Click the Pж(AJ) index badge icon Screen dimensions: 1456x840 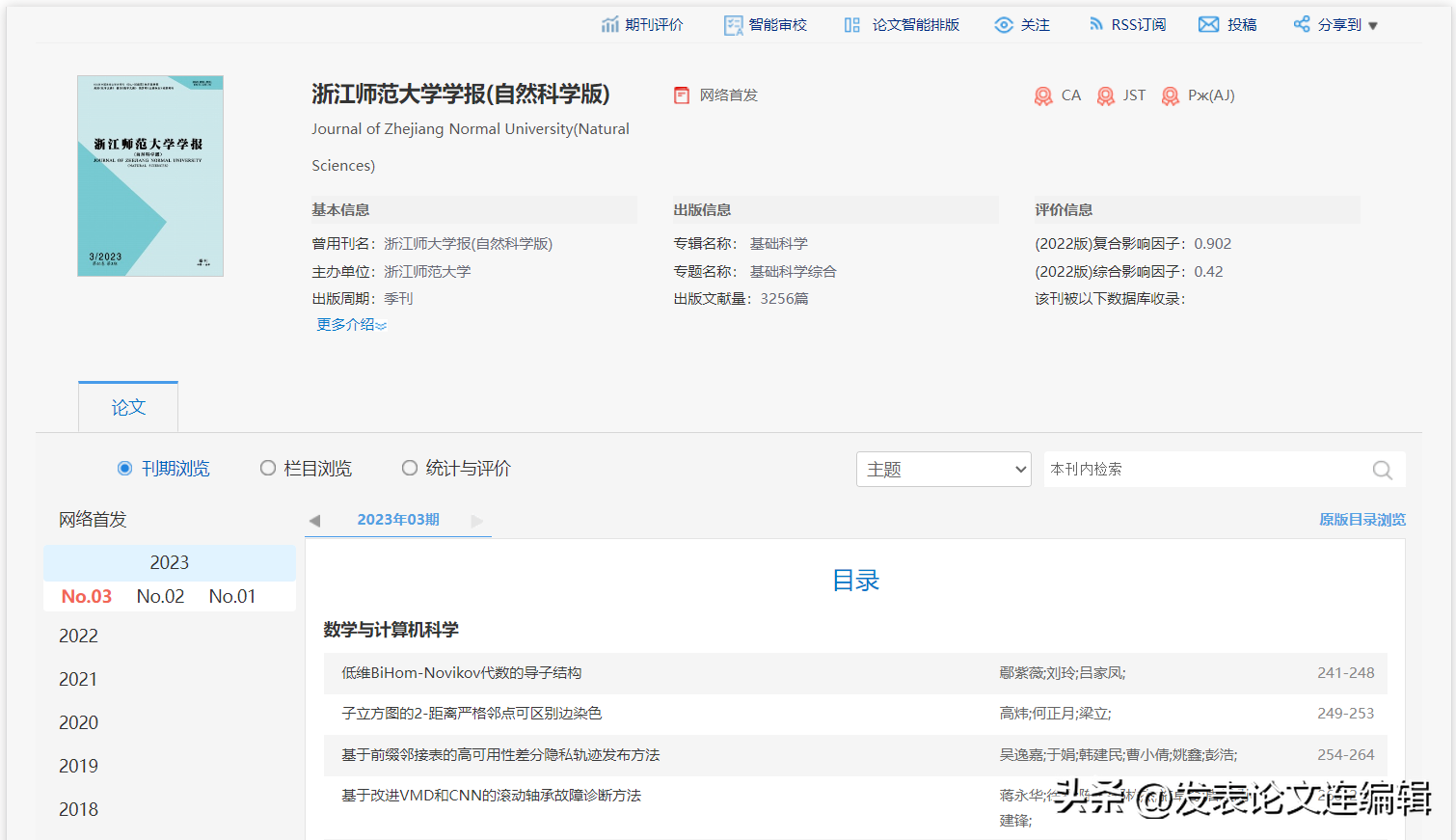click(x=1171, y=95)
